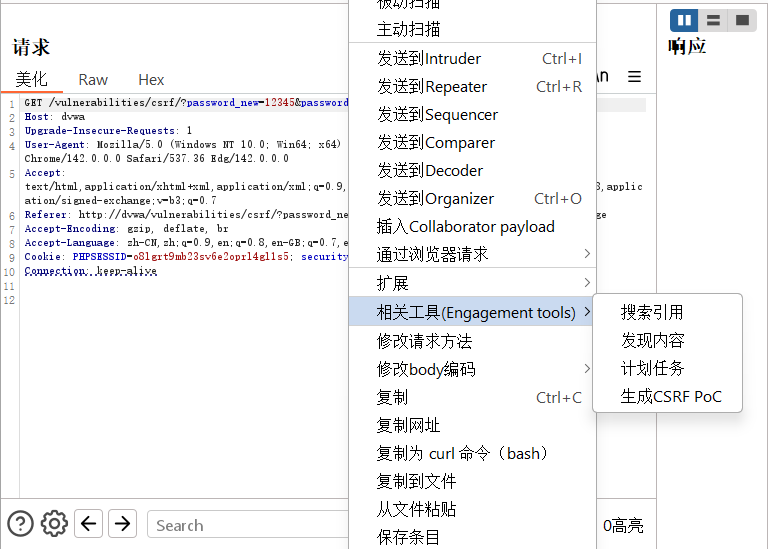Expand the 扩展 submenu
Viewport: 768px width, 549px height.
point(472,283)
